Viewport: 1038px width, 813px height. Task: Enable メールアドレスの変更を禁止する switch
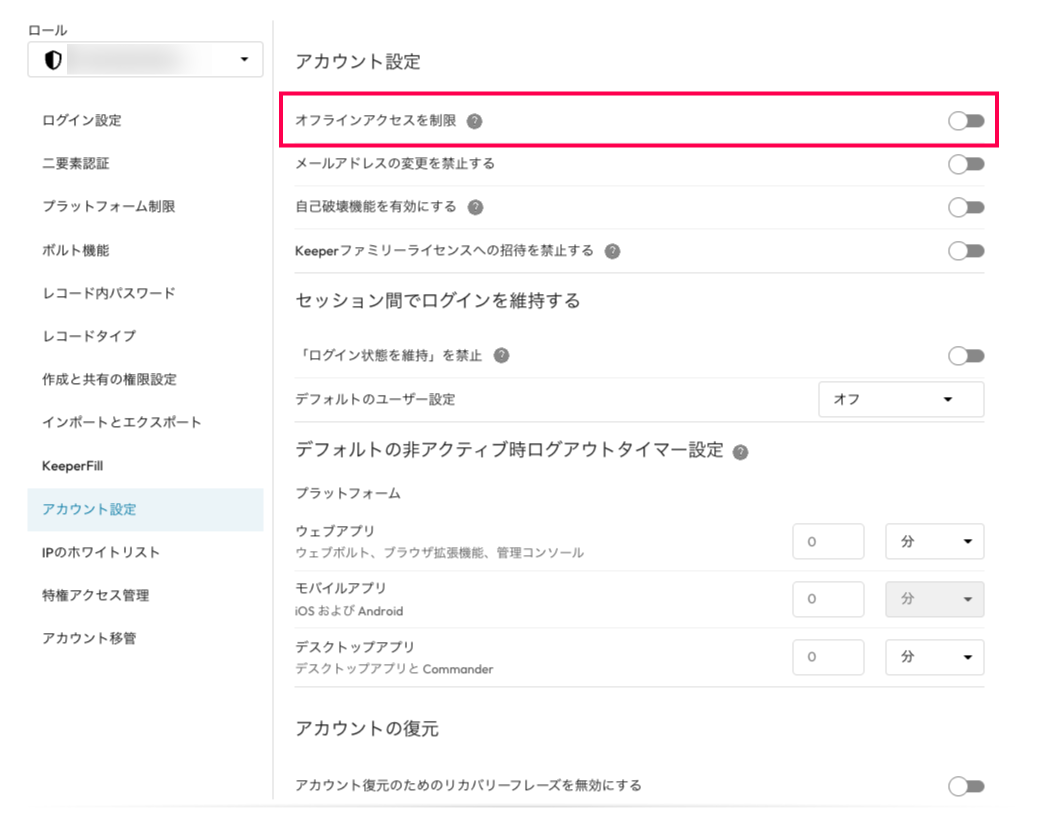pos(966,164)
